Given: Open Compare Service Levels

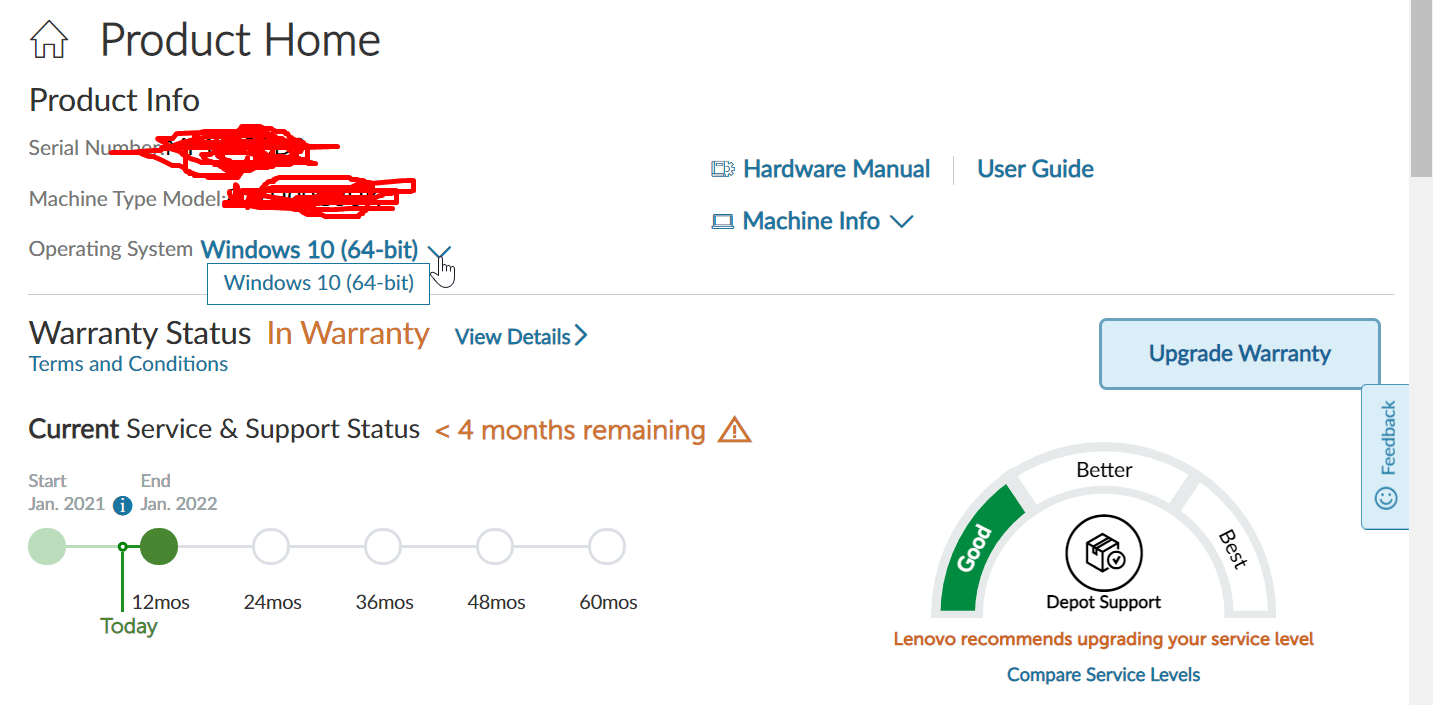Looking at the screenshot, I should click(1103, 674).
